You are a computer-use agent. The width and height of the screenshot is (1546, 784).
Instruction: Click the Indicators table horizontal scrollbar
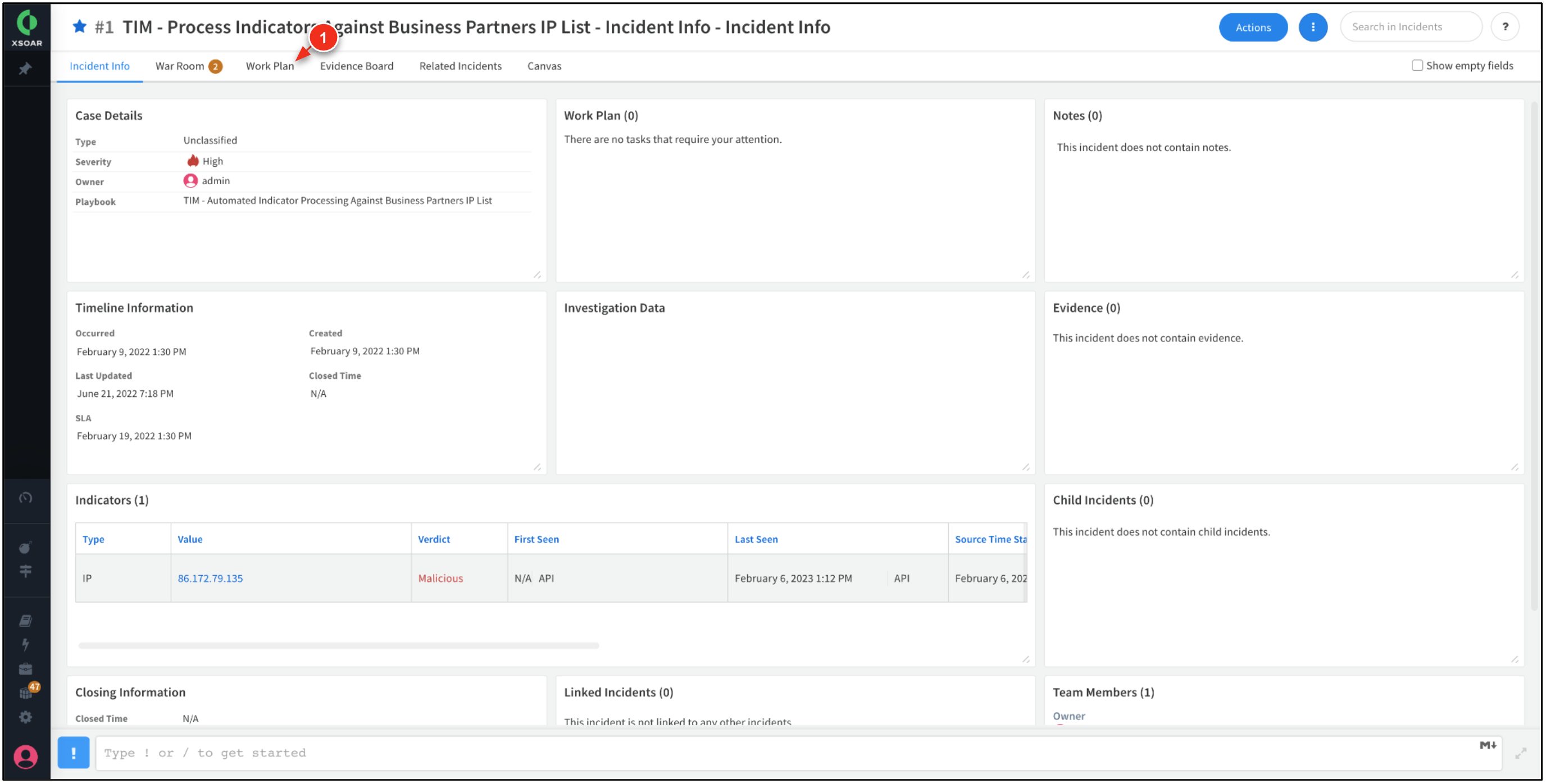[x=339, y=645]
